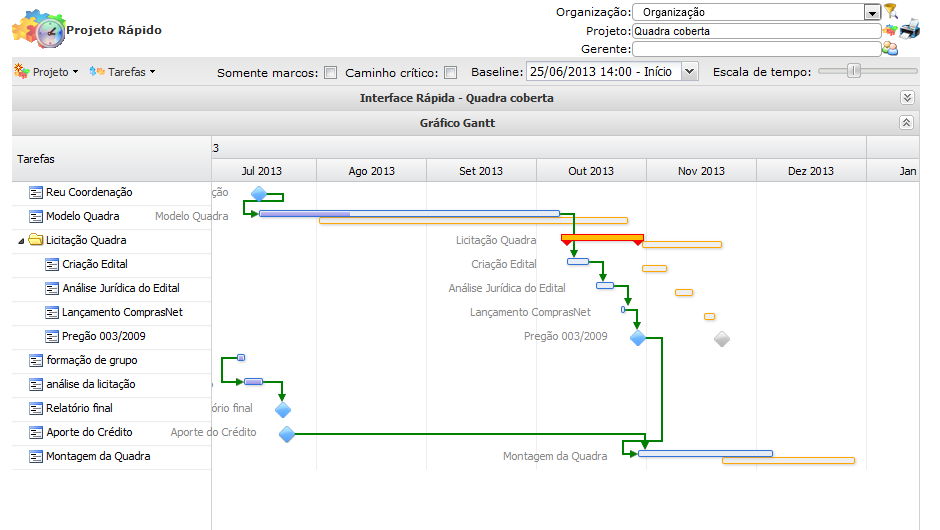Click the Escala de tempo slider handle
Image resolution: width=940 pixels, height=530 pixels.
tap(853, 71)
